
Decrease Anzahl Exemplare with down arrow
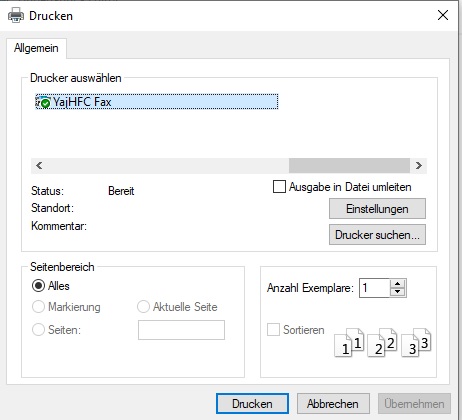point(397,292)
